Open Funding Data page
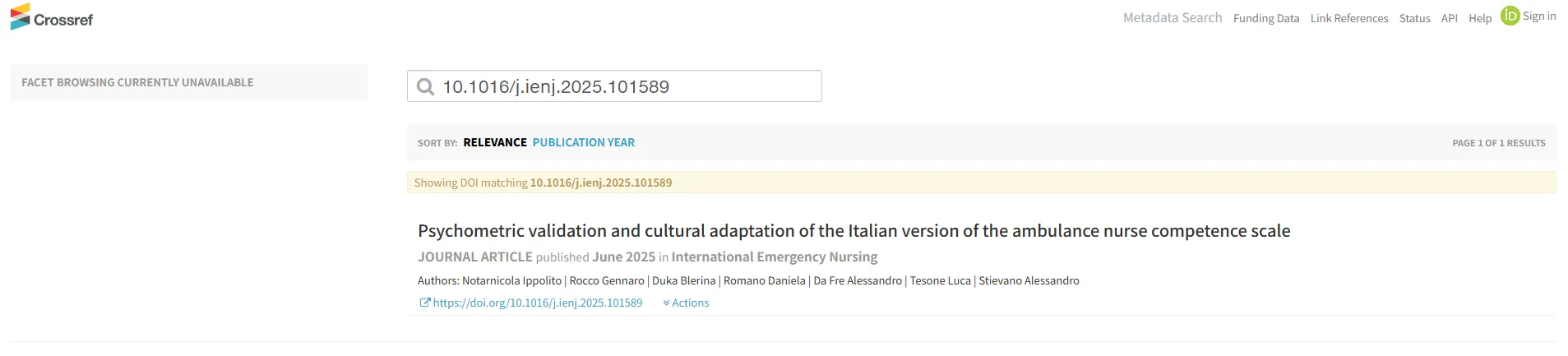Screen dimensions: 1568x356 click(x=1265, y=18)
